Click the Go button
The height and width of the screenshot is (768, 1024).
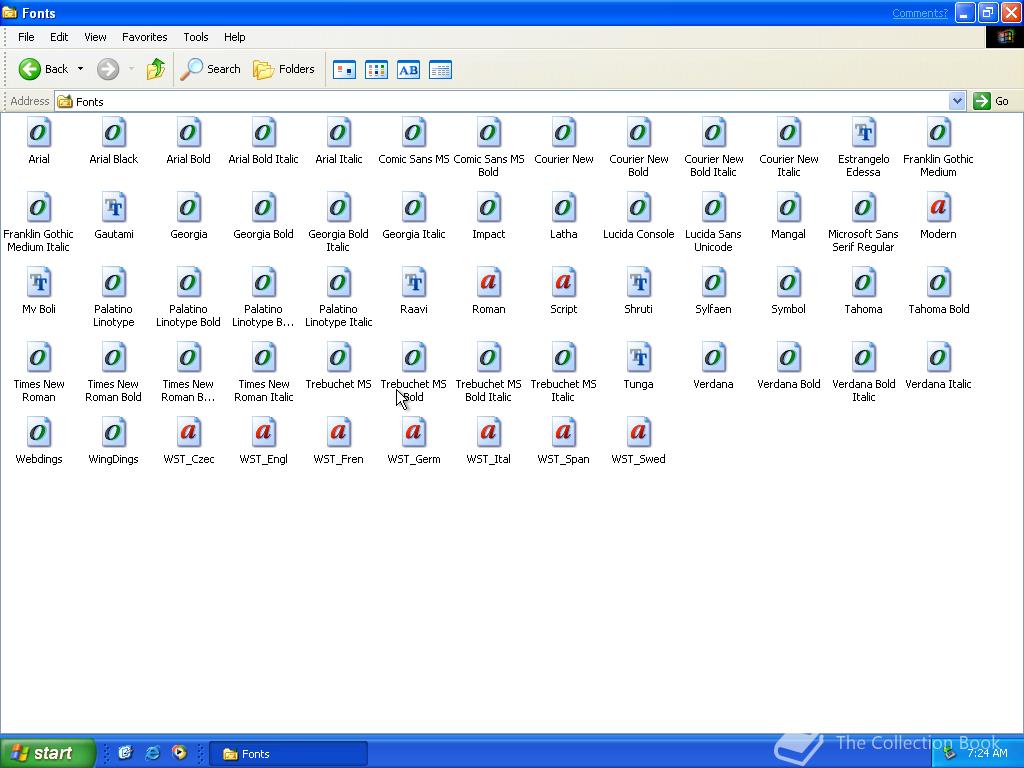(x=991, y=101)
